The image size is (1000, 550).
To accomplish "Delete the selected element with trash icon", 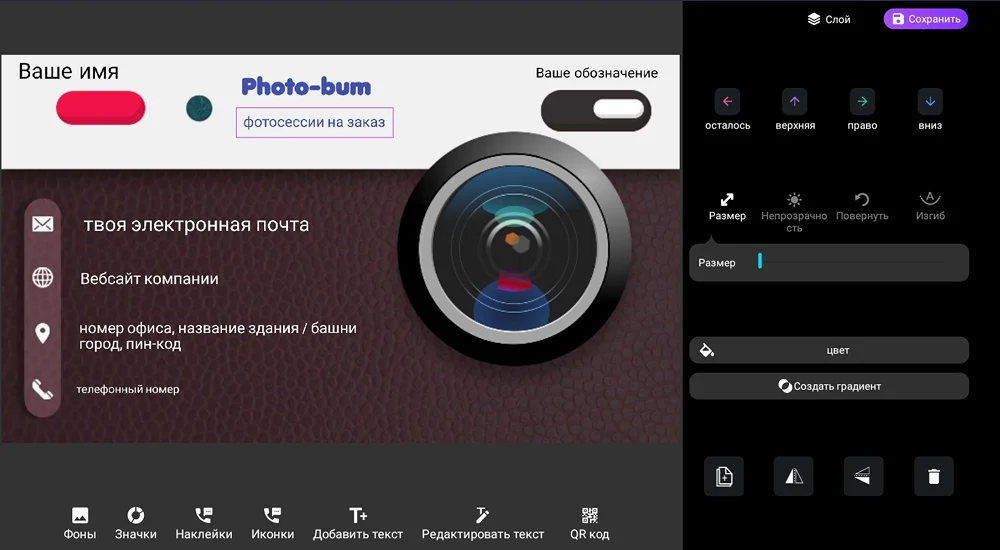I will point(933,477).
